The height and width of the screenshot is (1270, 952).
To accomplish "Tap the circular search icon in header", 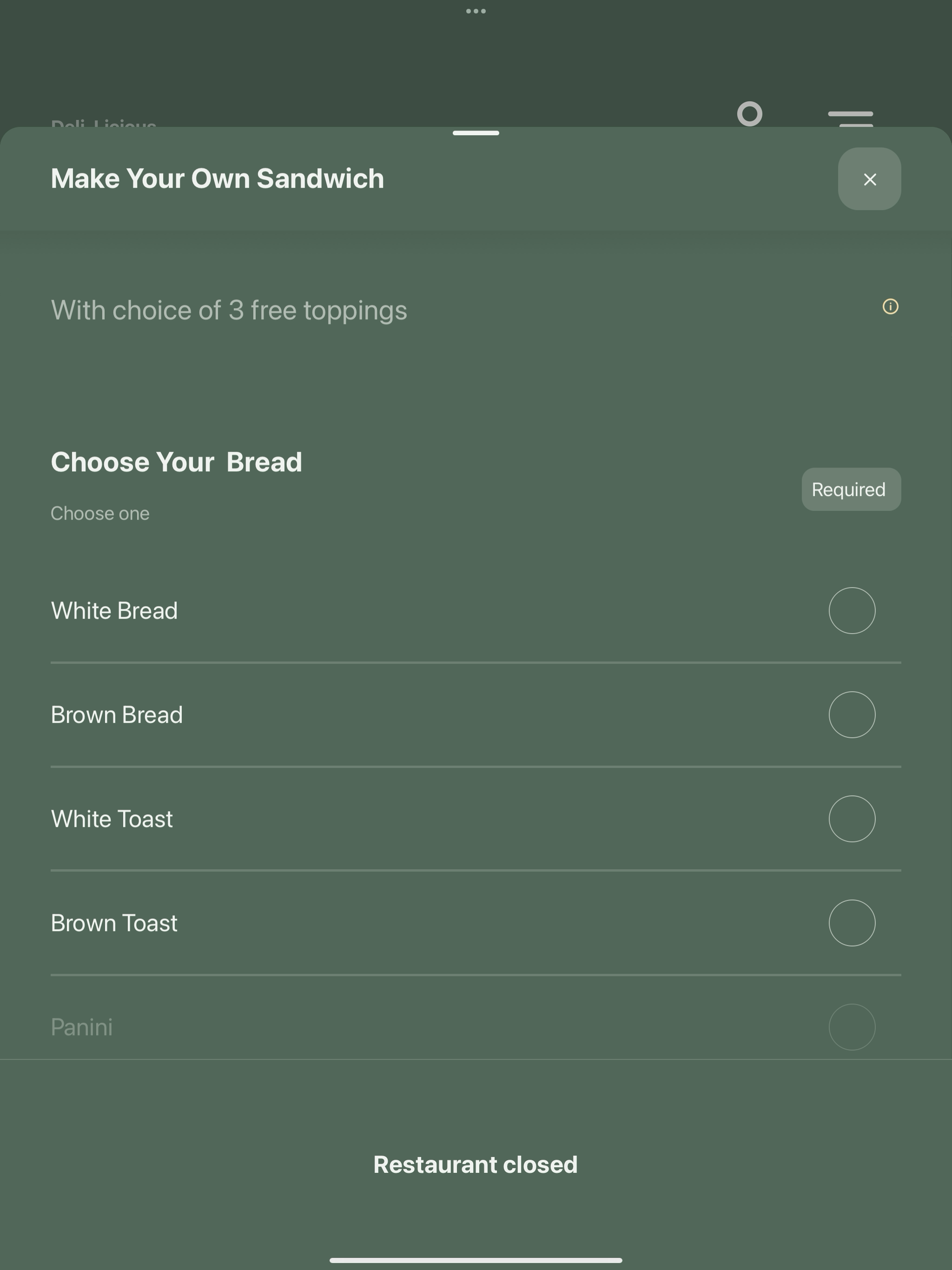I will pos(750,114).
